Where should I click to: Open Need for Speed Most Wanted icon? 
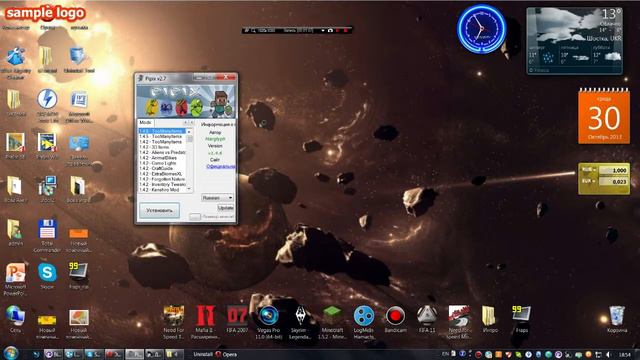pos(459,322)
